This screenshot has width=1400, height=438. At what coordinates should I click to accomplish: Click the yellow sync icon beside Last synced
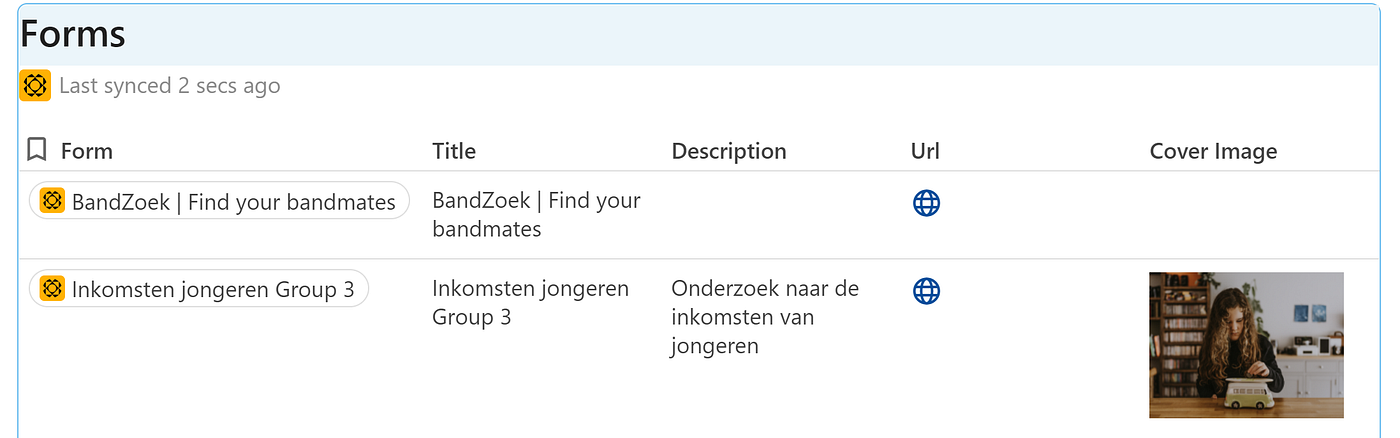pos(35,86)
